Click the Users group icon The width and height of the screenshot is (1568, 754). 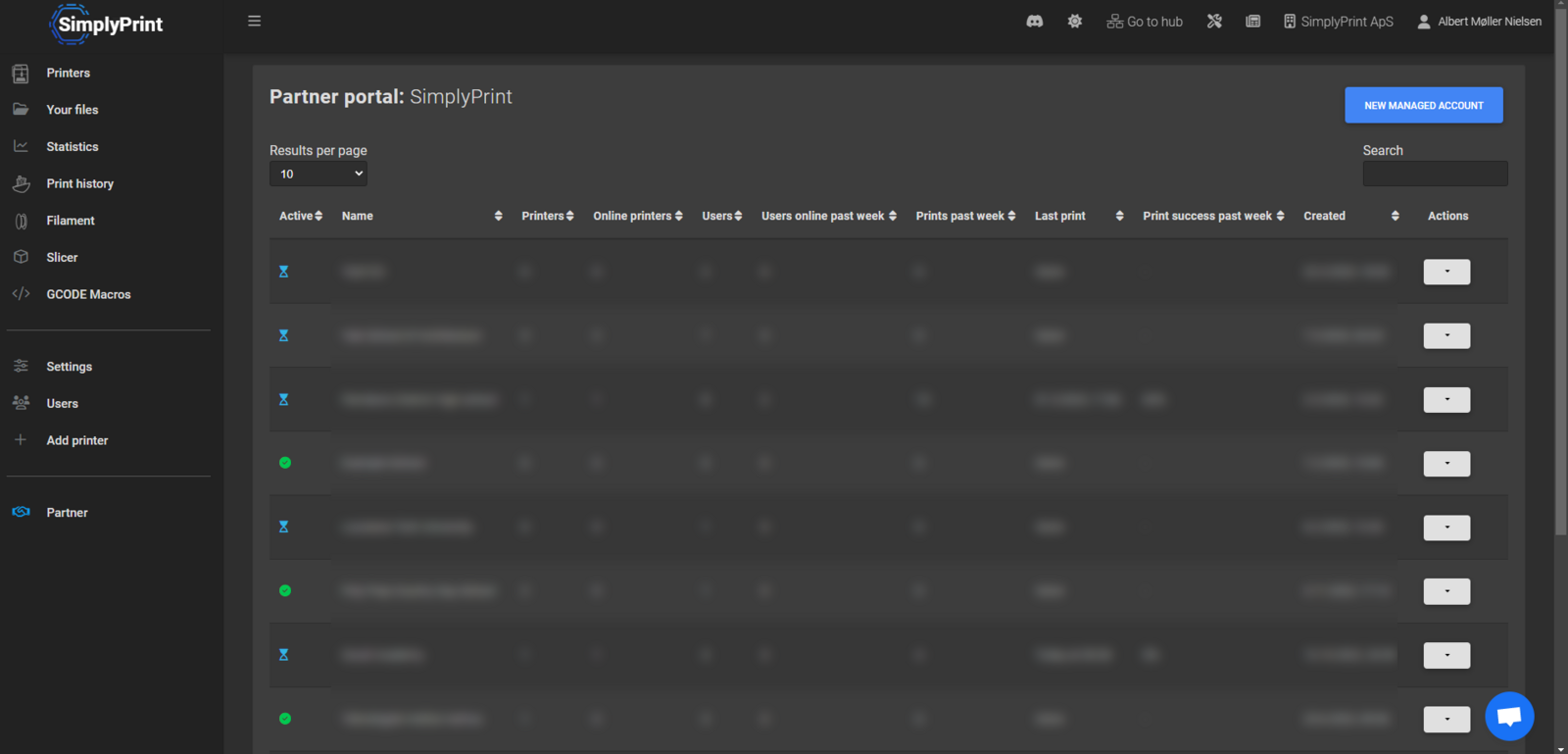21,403
